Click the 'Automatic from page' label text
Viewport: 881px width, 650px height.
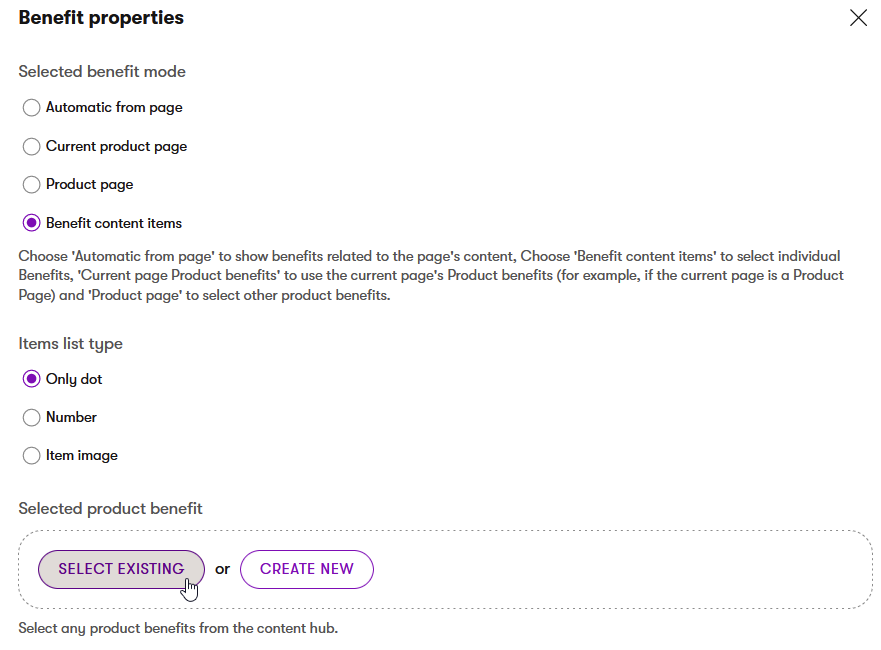click(114, 107)
